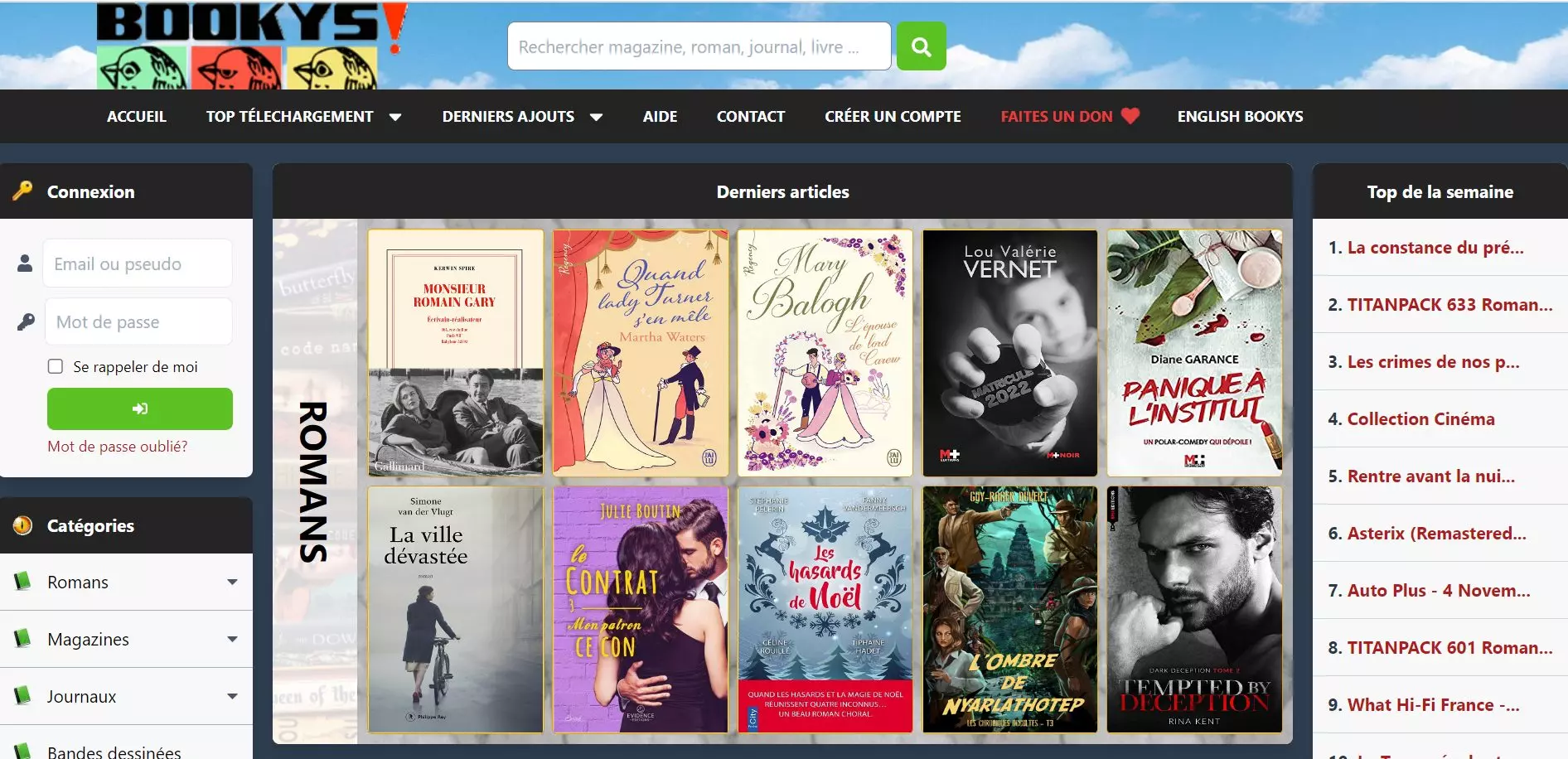Click the Mot de passe oublié link

(117, 446)
